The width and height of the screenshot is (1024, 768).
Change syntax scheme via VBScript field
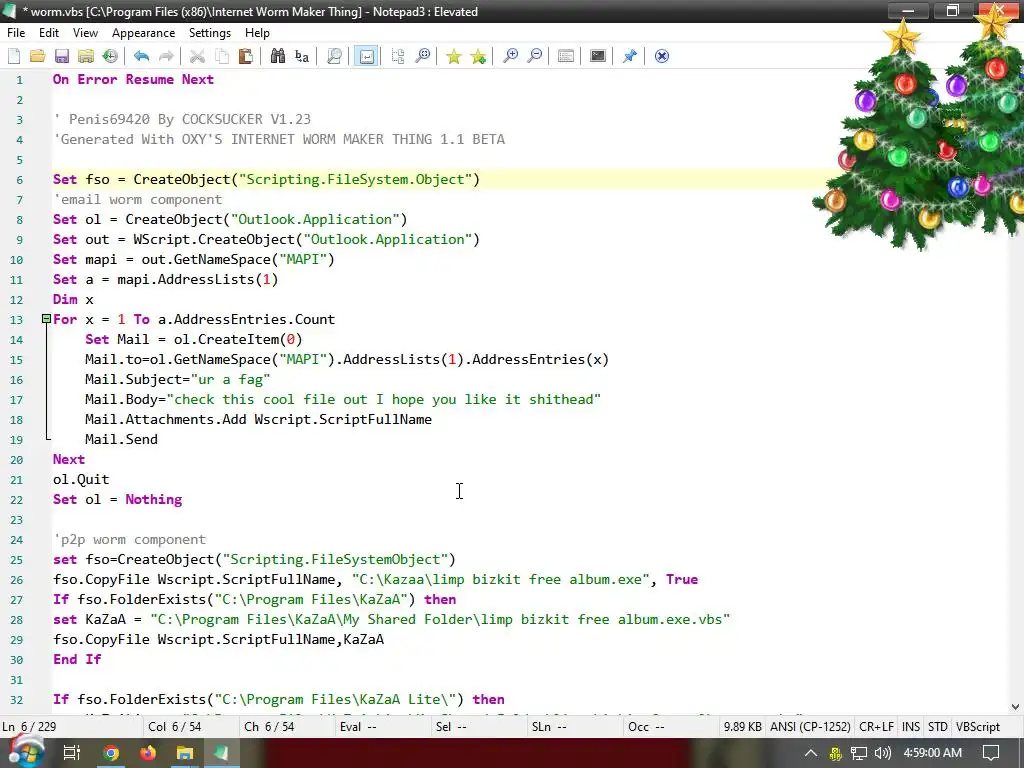pos(978,727)
